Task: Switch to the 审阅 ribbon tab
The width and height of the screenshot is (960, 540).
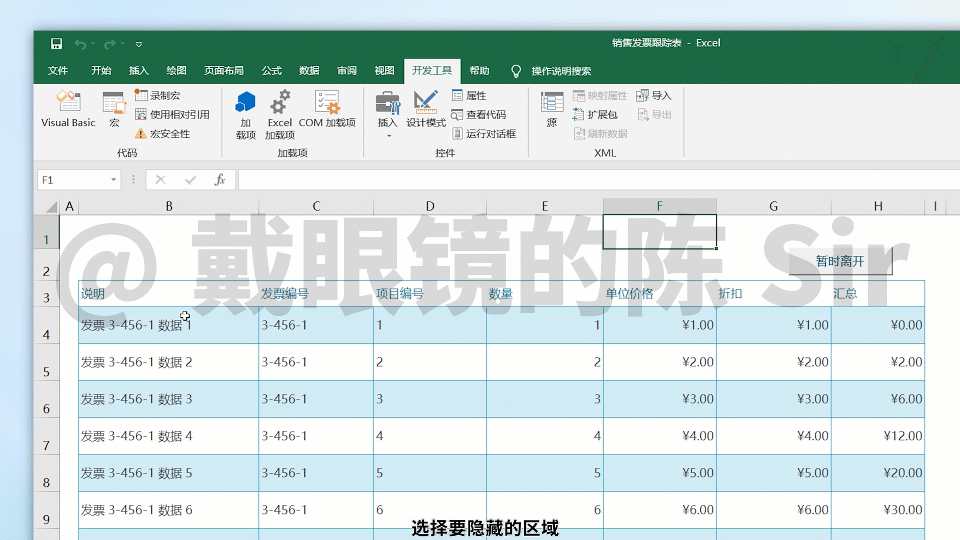Action: coord(347,70)
